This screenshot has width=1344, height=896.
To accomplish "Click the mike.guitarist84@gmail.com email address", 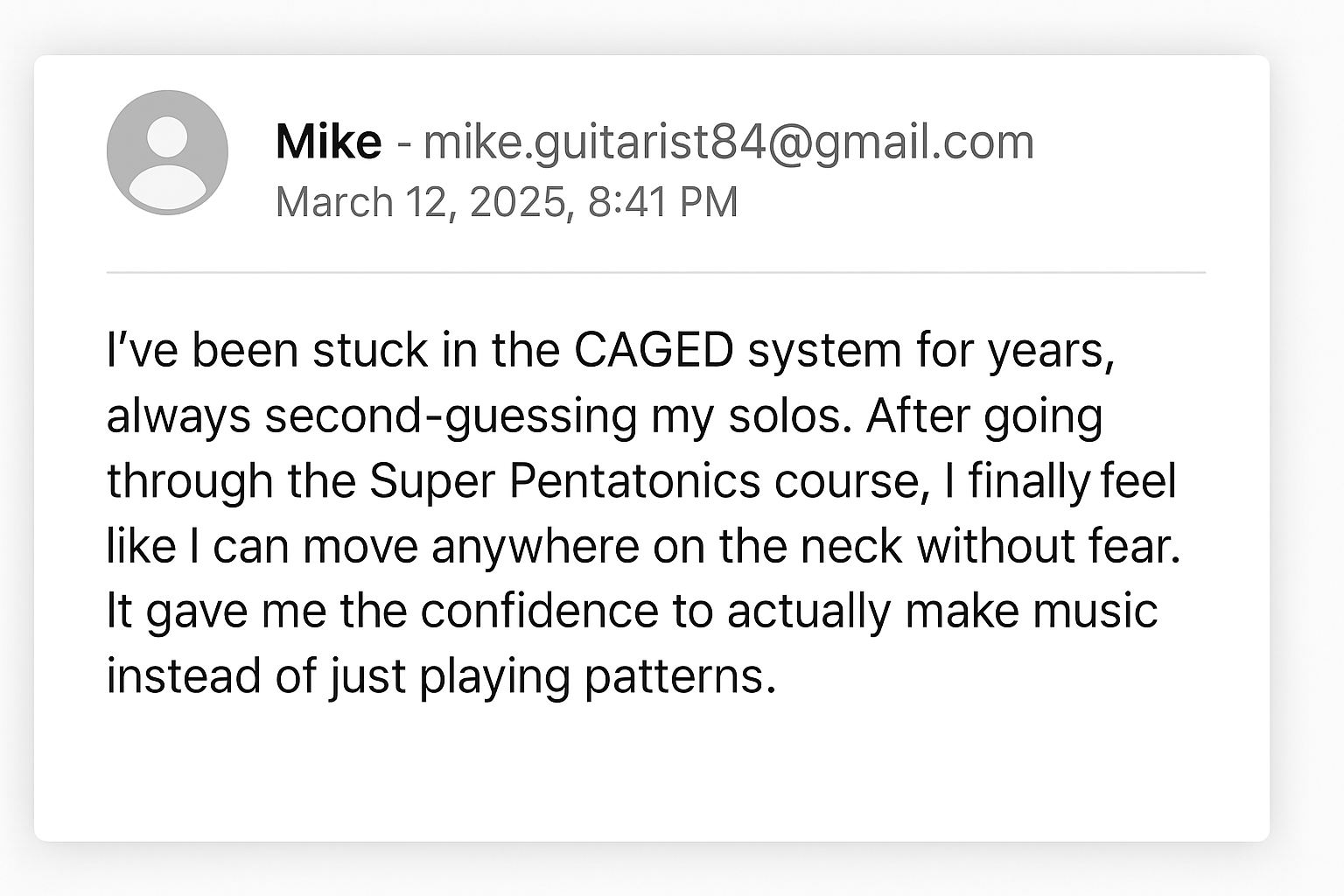I will click(x=728, y=142).
